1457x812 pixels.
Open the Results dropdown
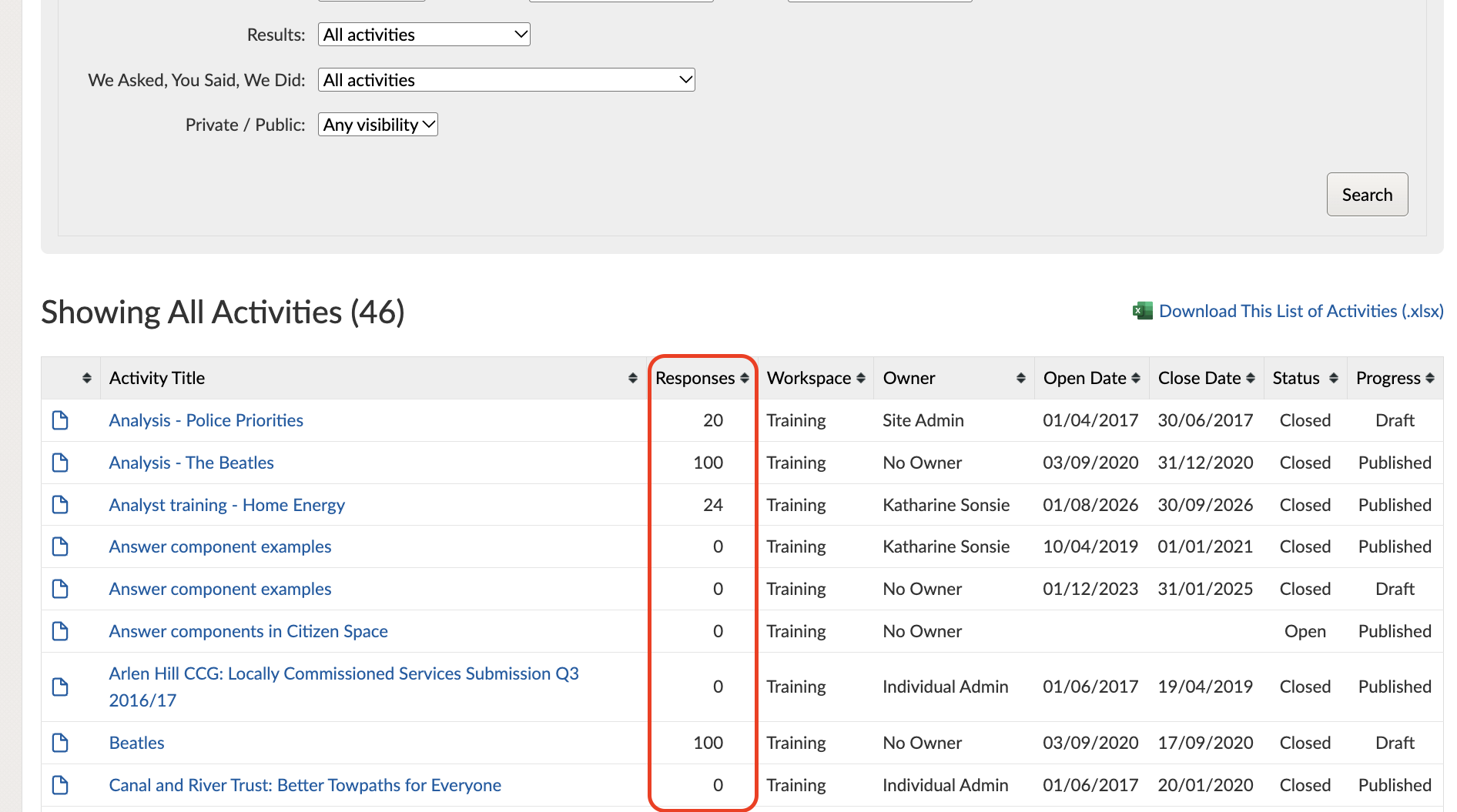(424, 35)
